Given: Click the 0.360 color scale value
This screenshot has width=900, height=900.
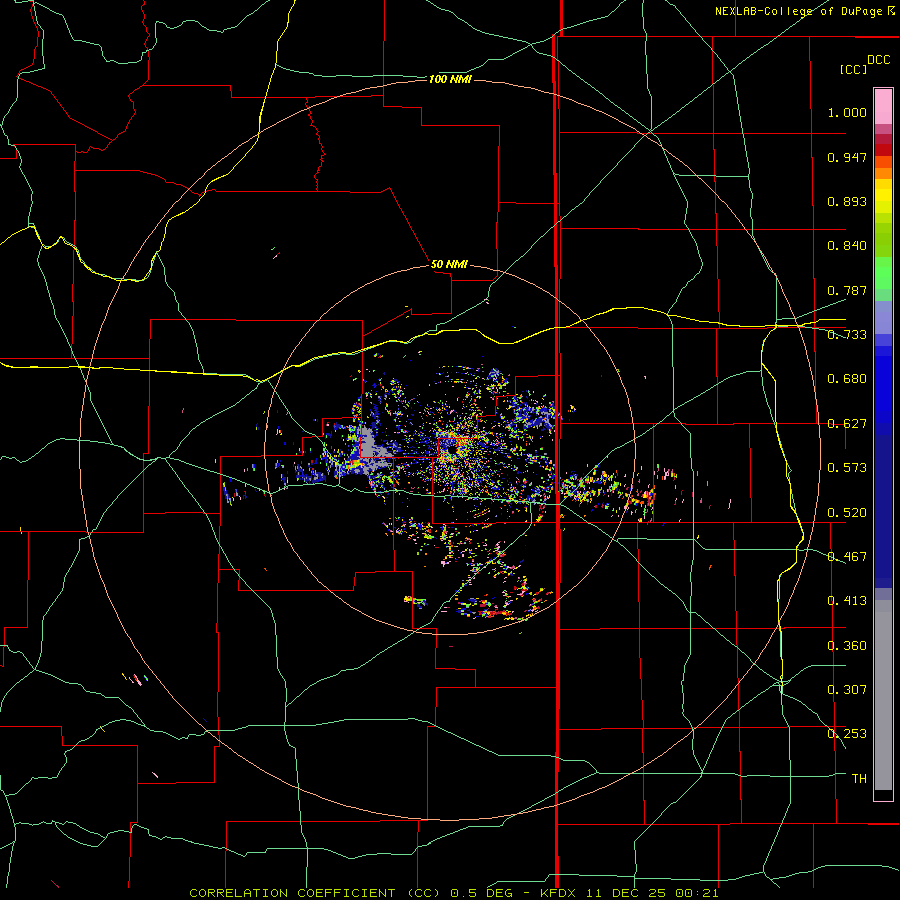Looking at the screenshot, I should (847, 646).
